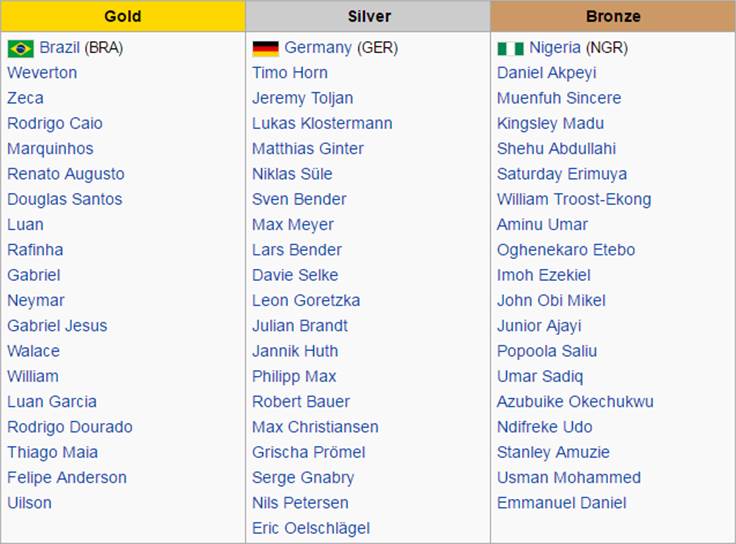Image resolution: width=736 pixels, height=544 pixels.
Task: Open the Germany country link
Action: [318, 48]
